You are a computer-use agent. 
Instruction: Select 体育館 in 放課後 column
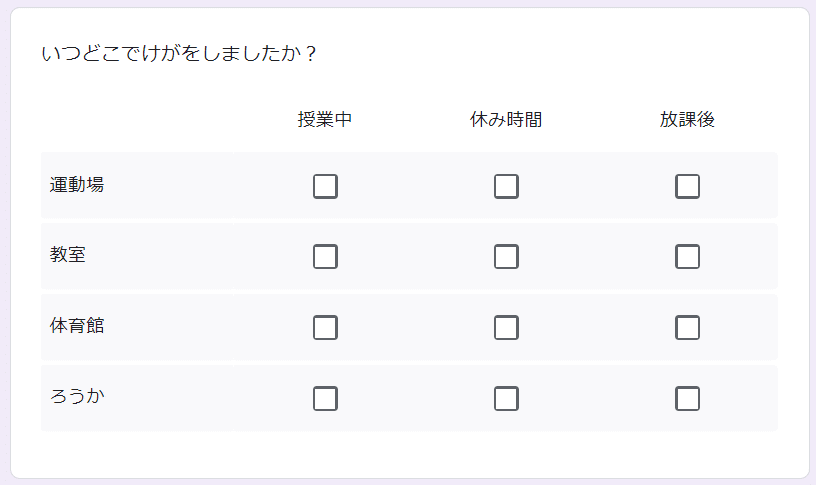[687, 328]
